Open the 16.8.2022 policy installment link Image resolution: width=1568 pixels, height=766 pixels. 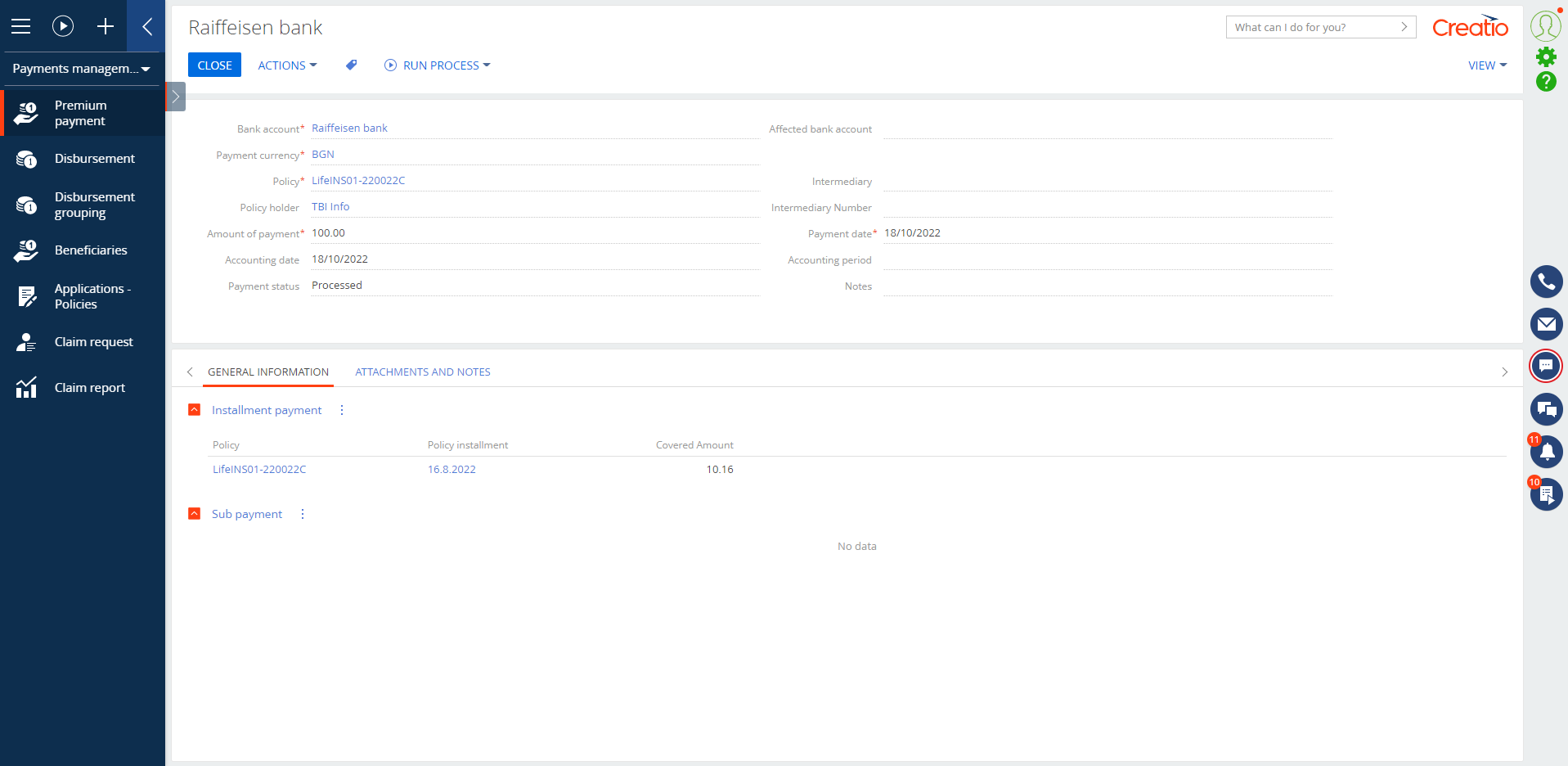coord(452,470)
